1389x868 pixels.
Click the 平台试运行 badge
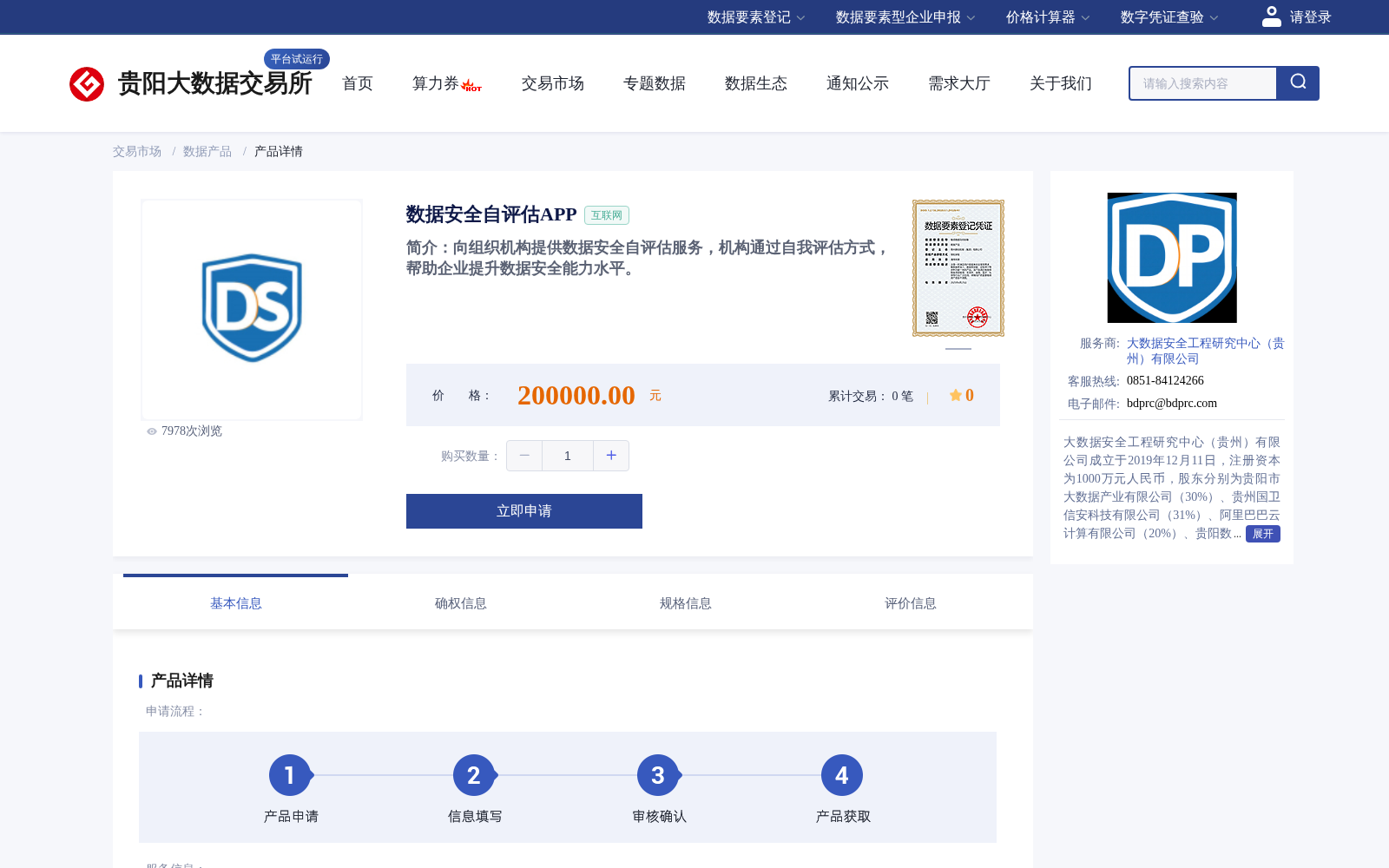297,59
